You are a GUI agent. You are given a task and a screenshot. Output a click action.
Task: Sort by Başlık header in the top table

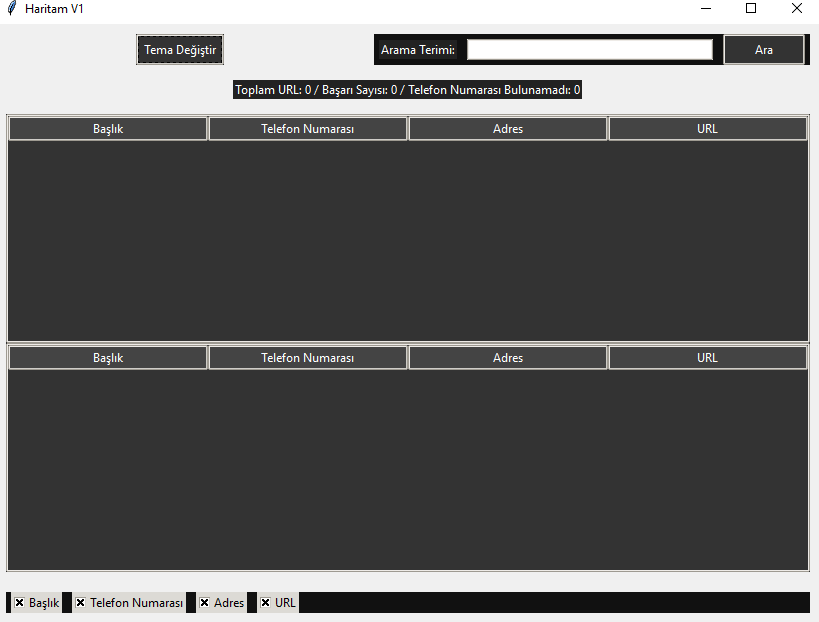[x=108, y=129]
